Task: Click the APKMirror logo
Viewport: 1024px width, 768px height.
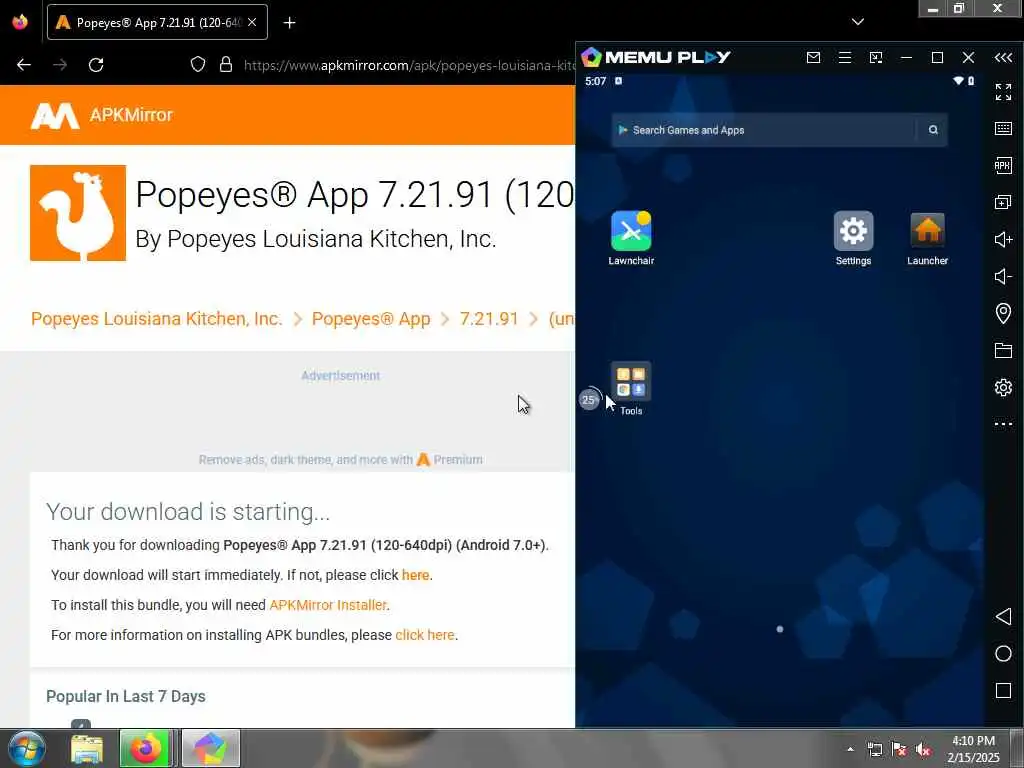Action: (102, 116)
